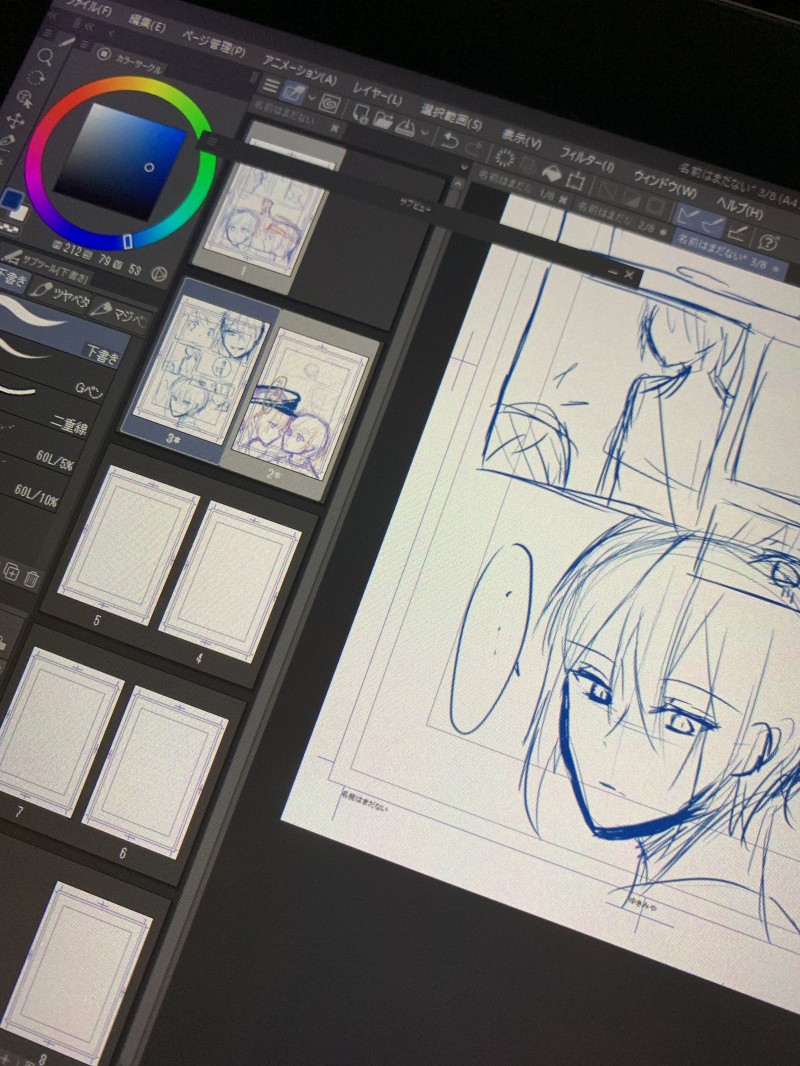Select the main blue foreground color swatch

12,199
